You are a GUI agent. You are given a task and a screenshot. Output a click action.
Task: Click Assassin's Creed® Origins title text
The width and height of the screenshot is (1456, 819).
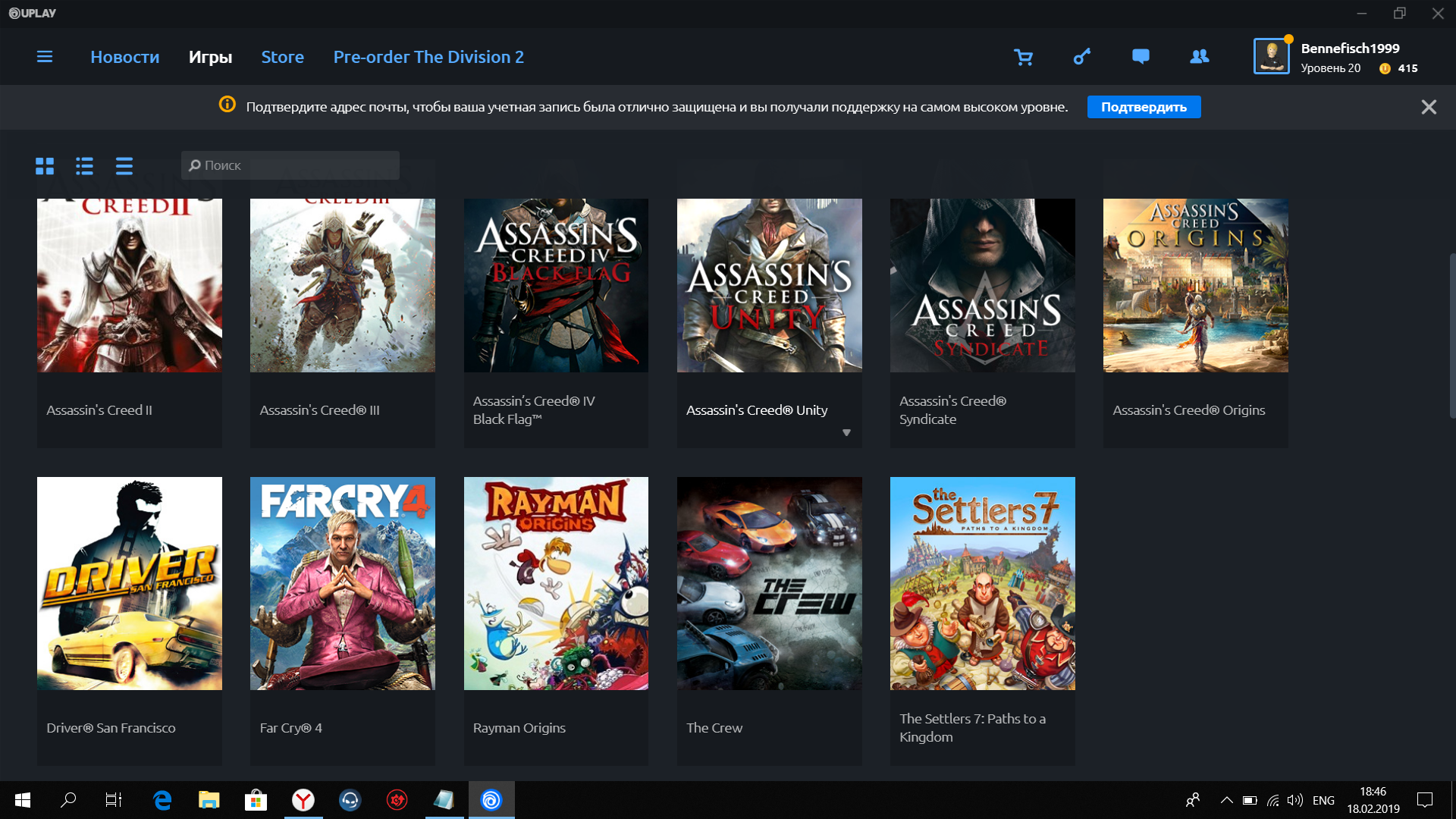pos(1188,410)
